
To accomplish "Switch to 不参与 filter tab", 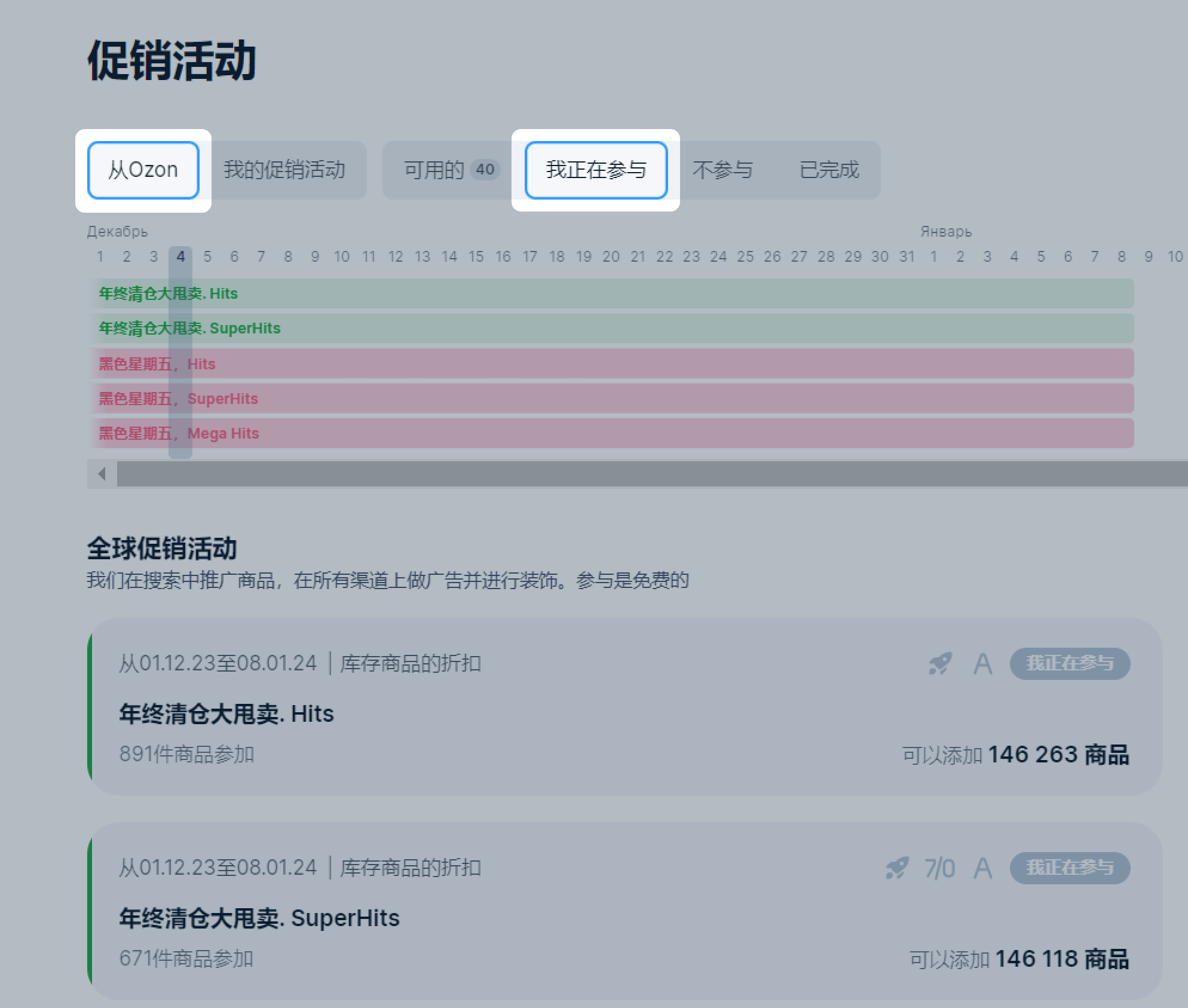I will coord(722,170).
